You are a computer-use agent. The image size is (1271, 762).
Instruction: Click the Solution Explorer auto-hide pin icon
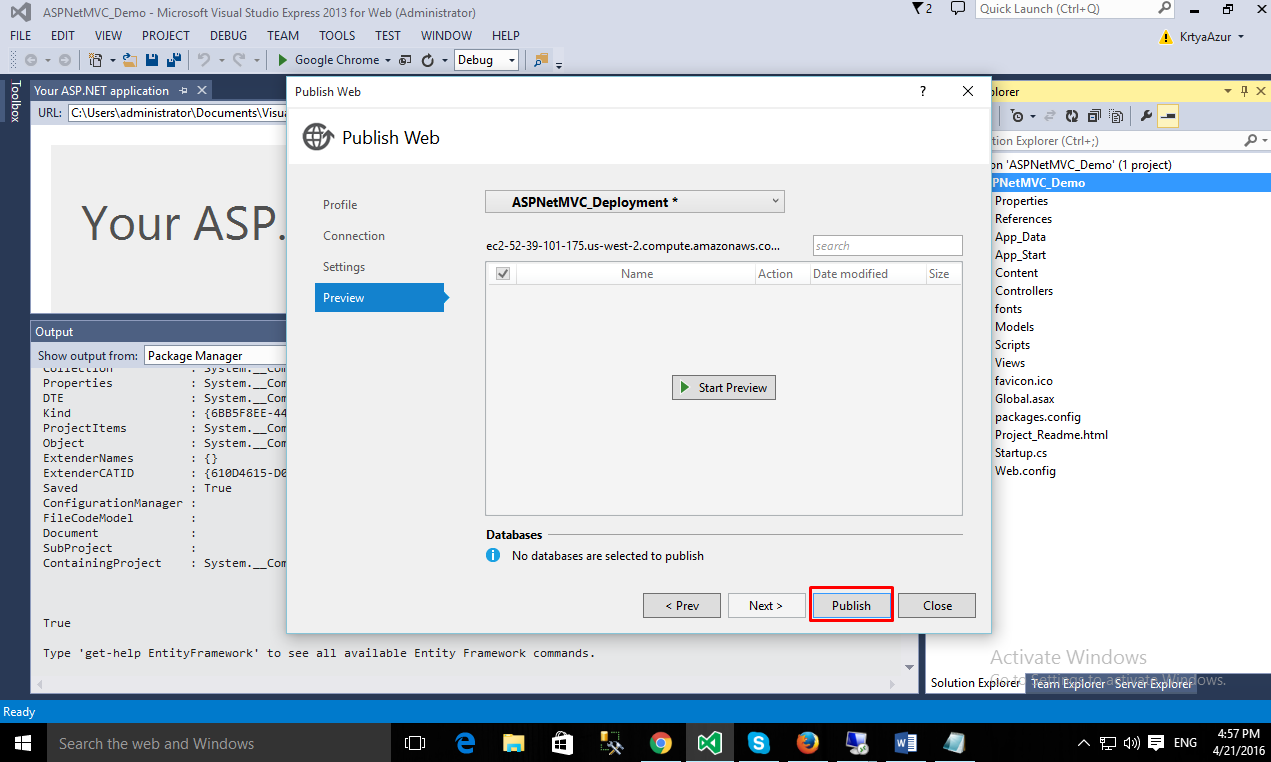[x=1244, y=91]
